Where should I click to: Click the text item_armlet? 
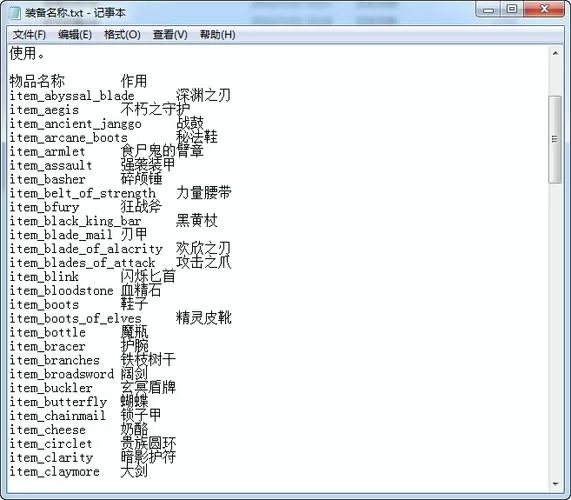[47, 151]
